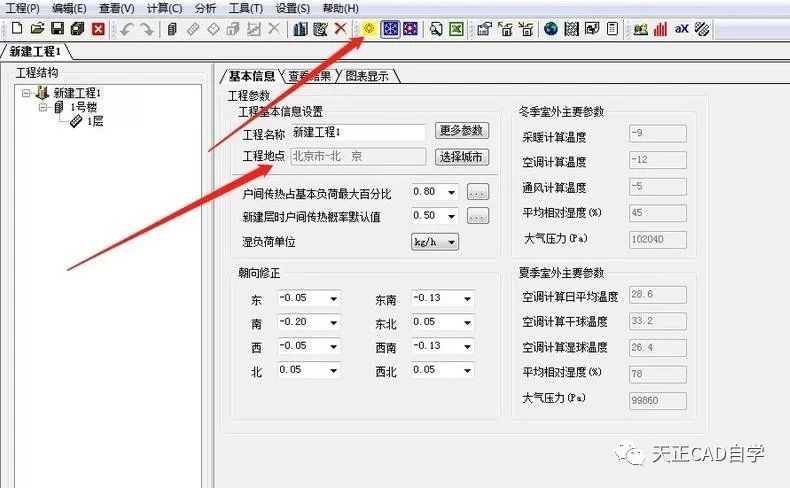Click the checklist notepad toolbar icon
This screenshot has width=790, height=488.
pyautogui.click(x=320, y=29)
